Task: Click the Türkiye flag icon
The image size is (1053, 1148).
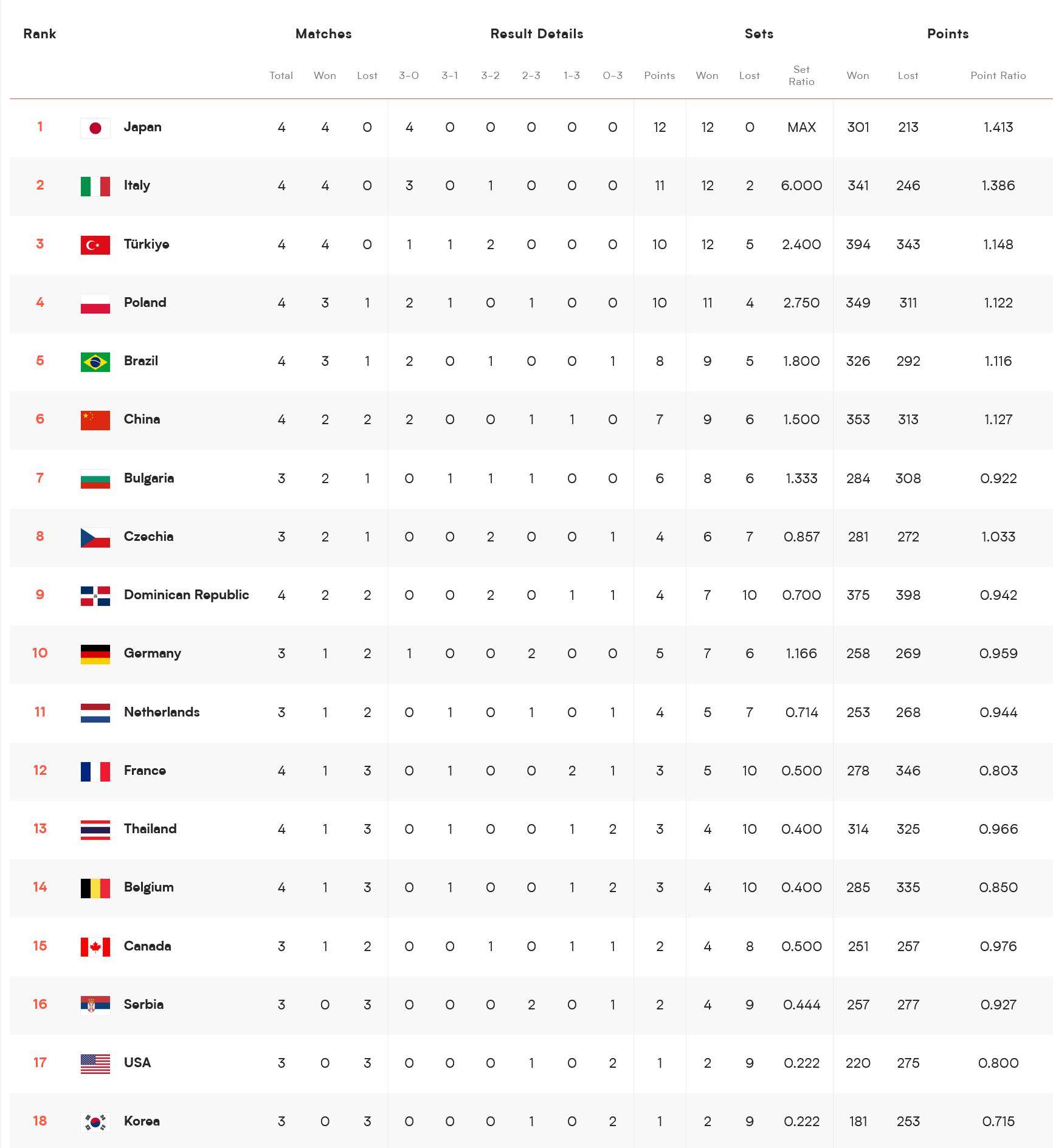Action: pyautogui.click(x=95, y=245)
